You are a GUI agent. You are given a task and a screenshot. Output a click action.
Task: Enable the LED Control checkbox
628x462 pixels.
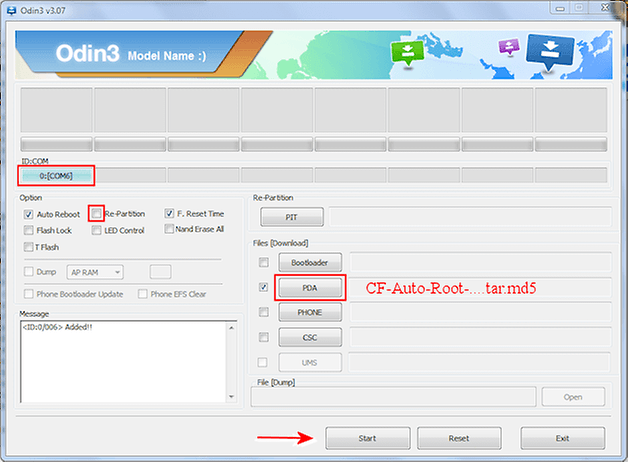(96, 230)
